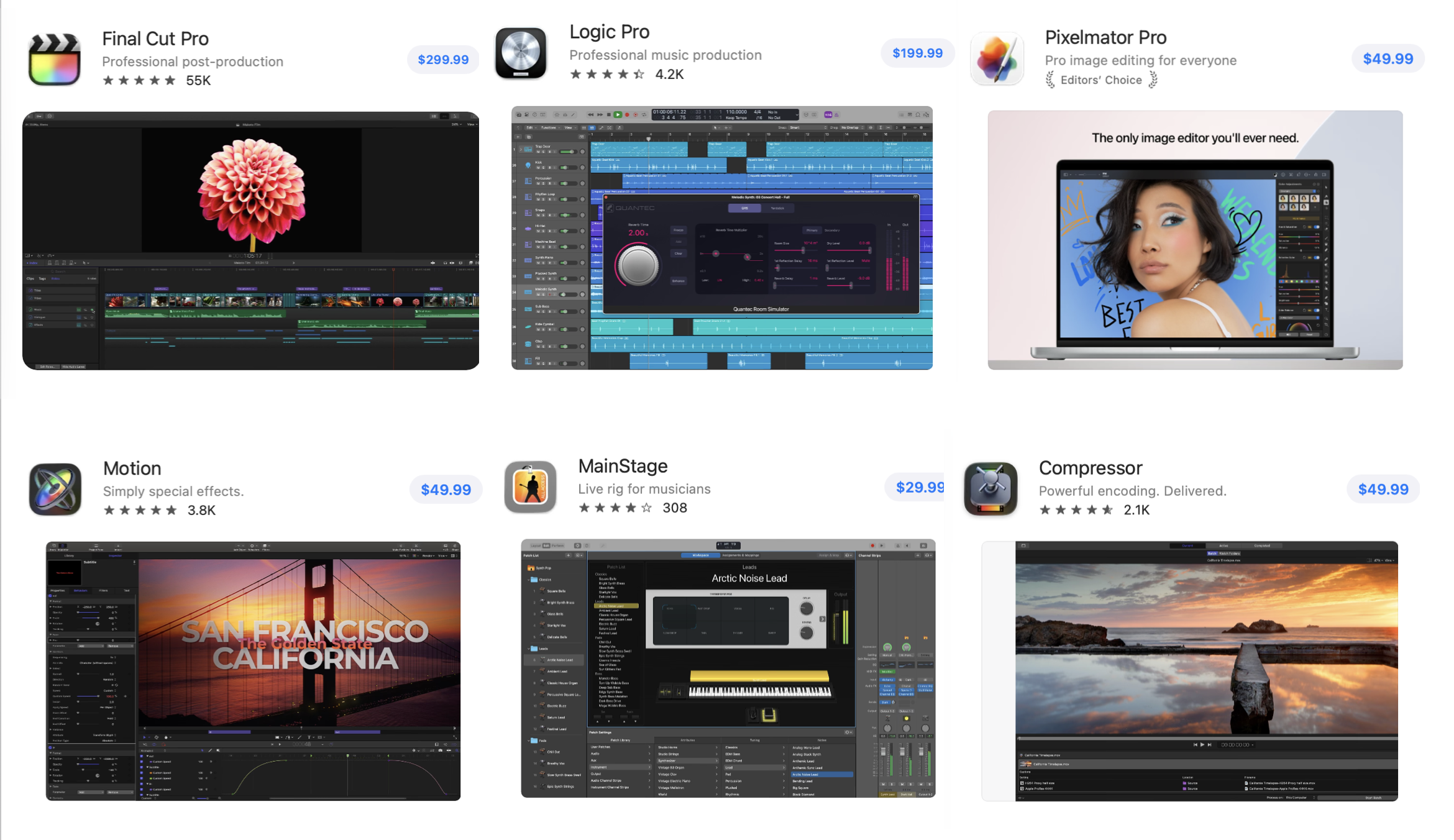
Task: Click the Pixelmator Pro app icon
Action: (x=997, y=59)
